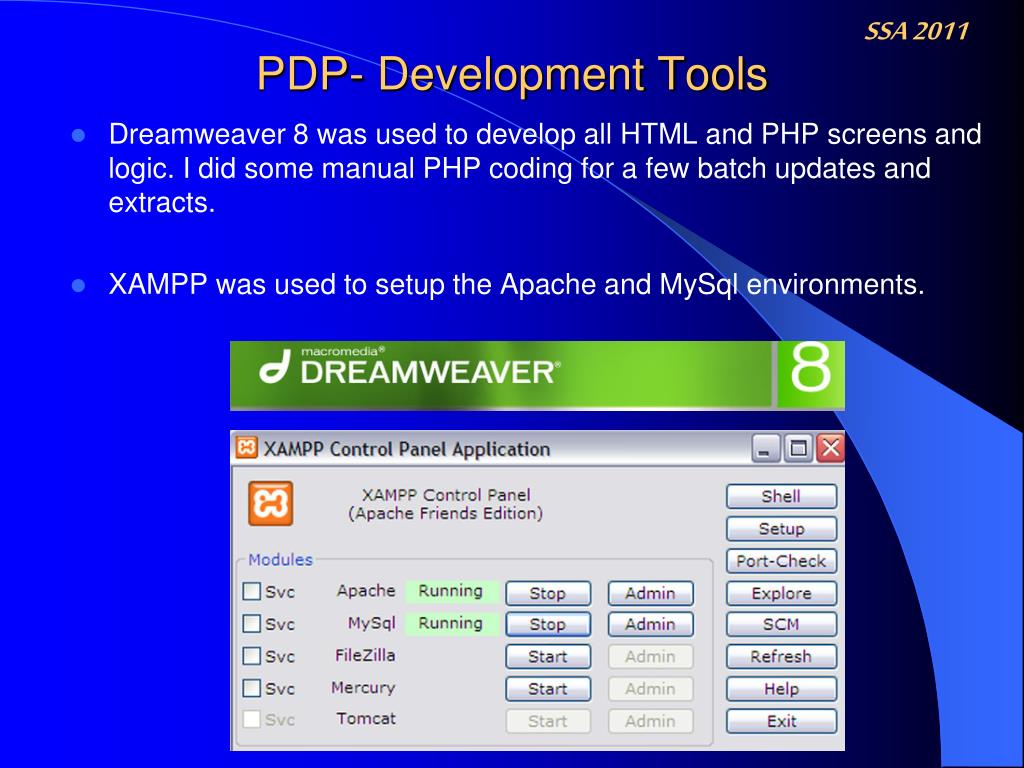The image size is (1024, 768).
Task: Click the Refresh button
Action: tap(781, 656)
